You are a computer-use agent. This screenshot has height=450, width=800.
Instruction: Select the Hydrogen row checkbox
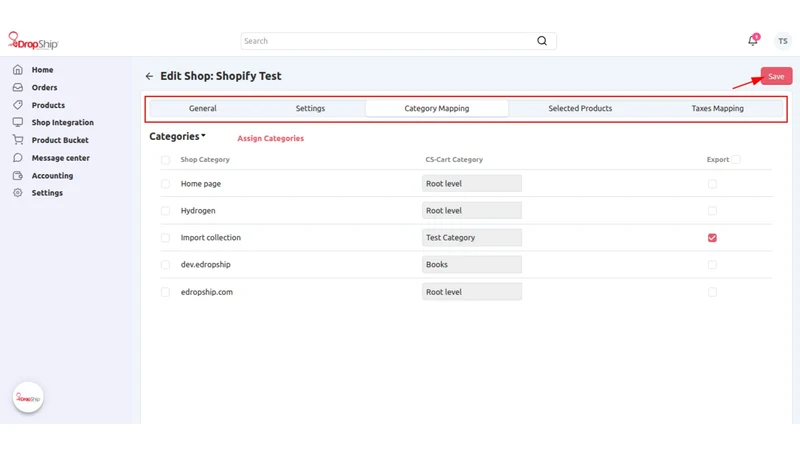tap(165, 211)
